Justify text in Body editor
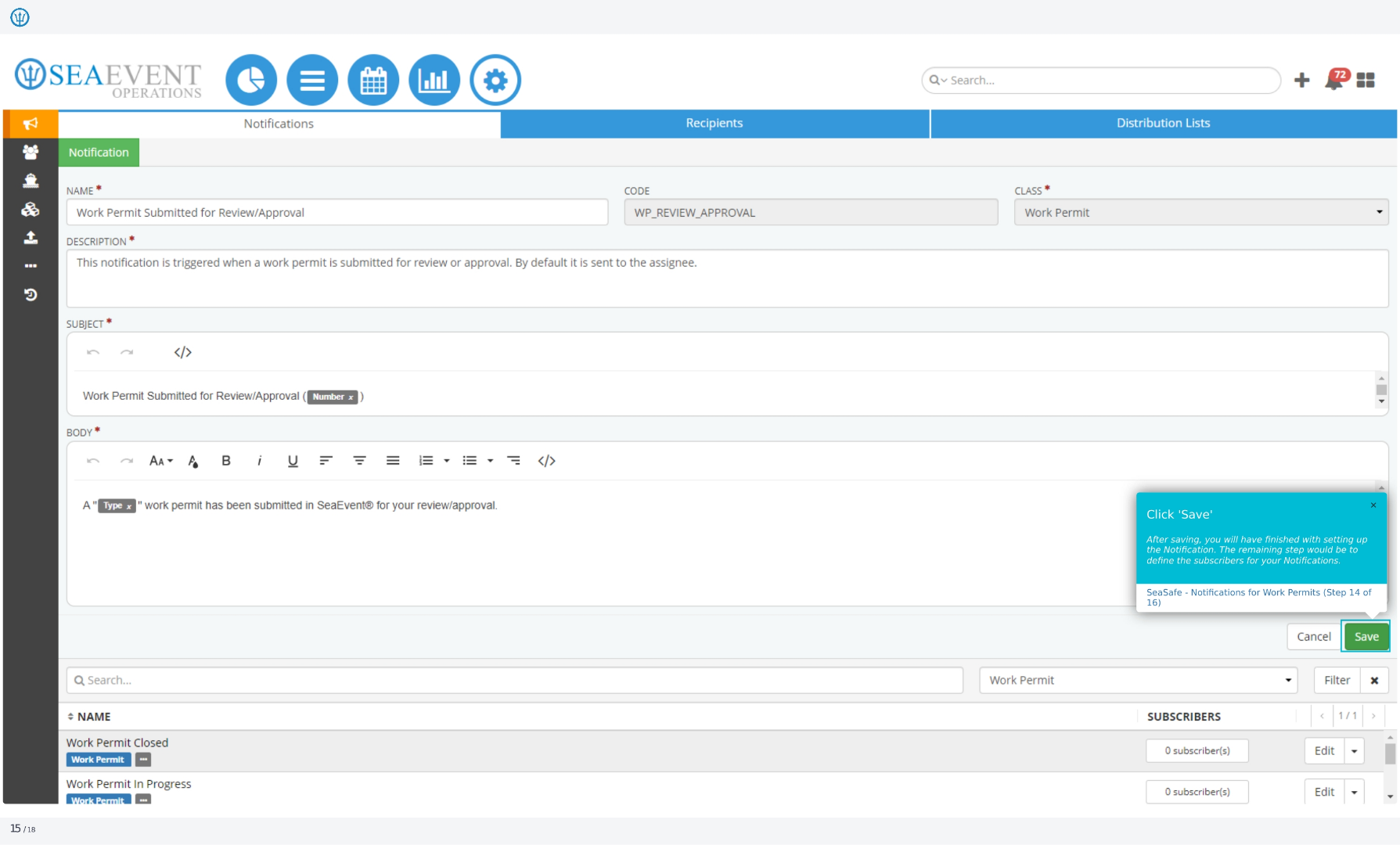 (393, 461)
